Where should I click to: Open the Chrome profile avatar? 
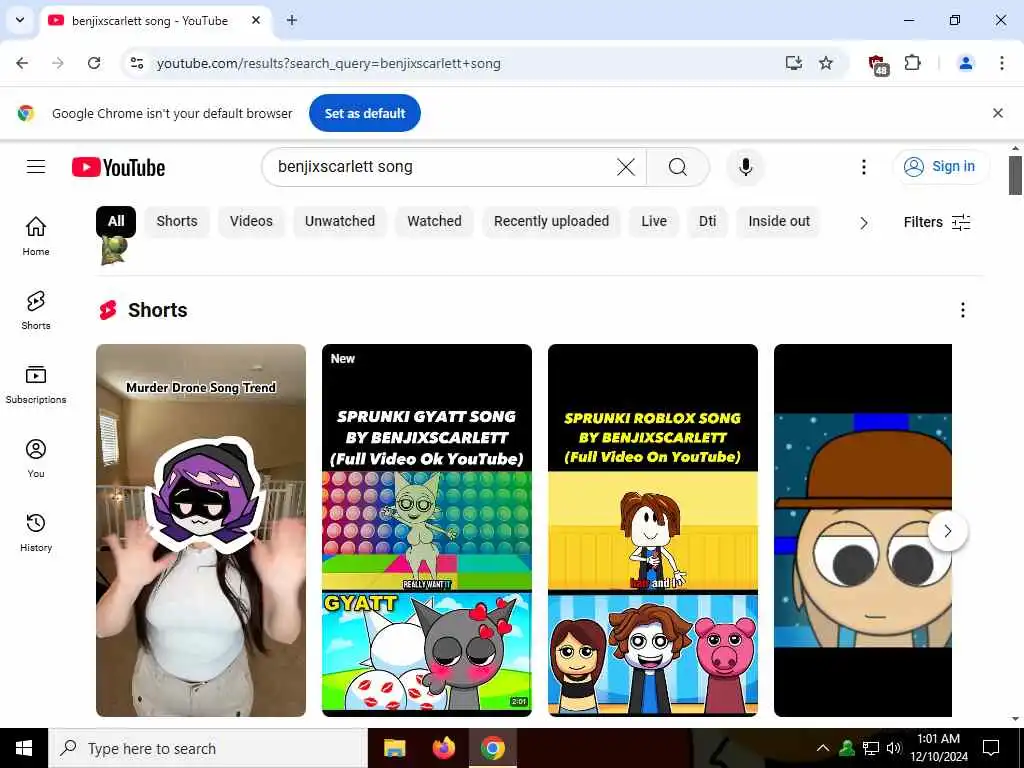tap(966, 63)
